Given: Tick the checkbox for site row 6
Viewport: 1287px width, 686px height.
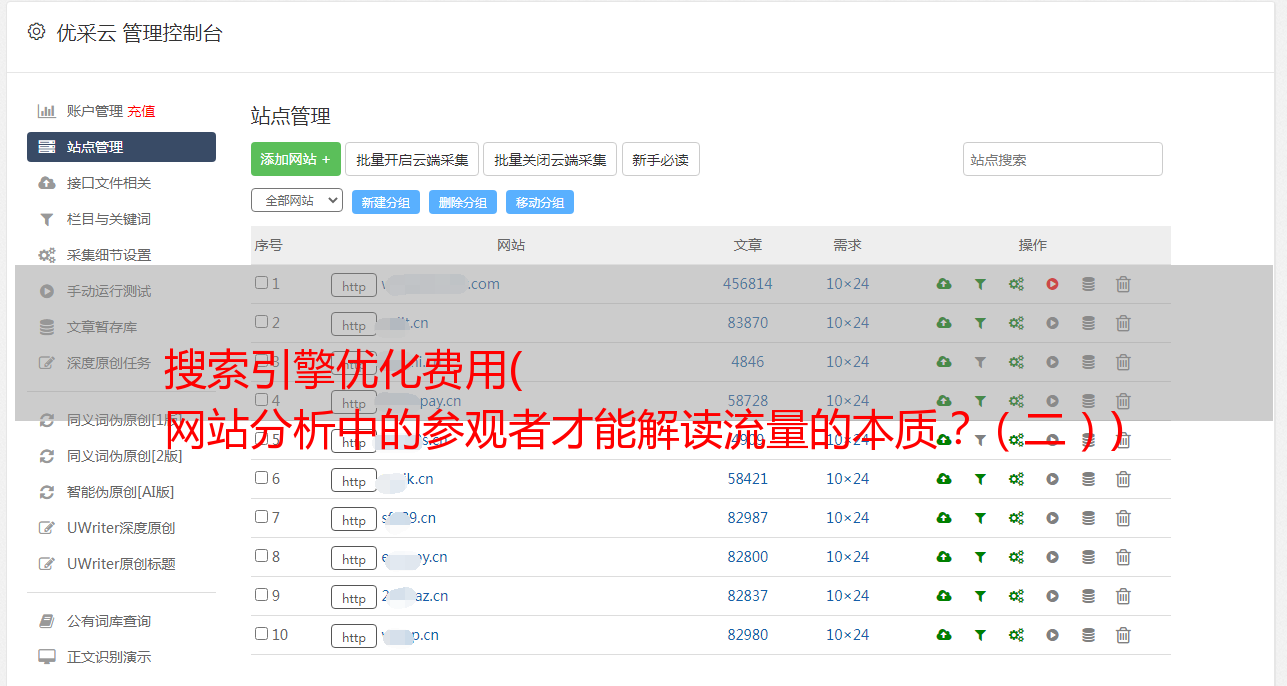Looking at the screenshot, I should 261,478.
